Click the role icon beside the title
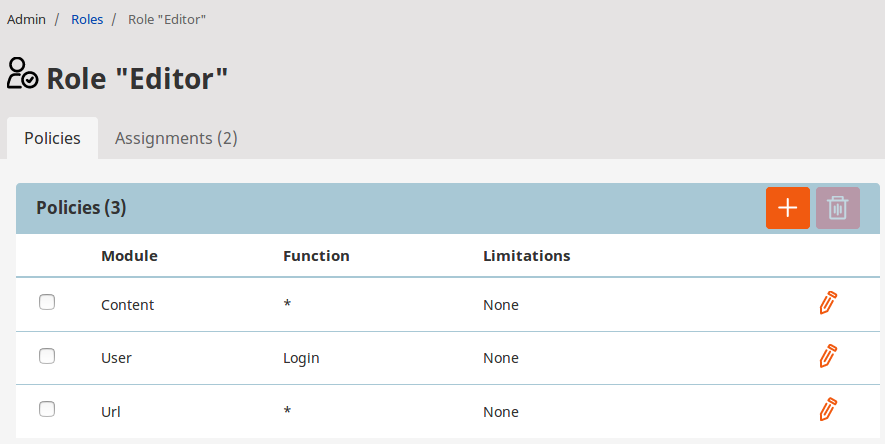 pyautogui.click(x=22, y=75)
